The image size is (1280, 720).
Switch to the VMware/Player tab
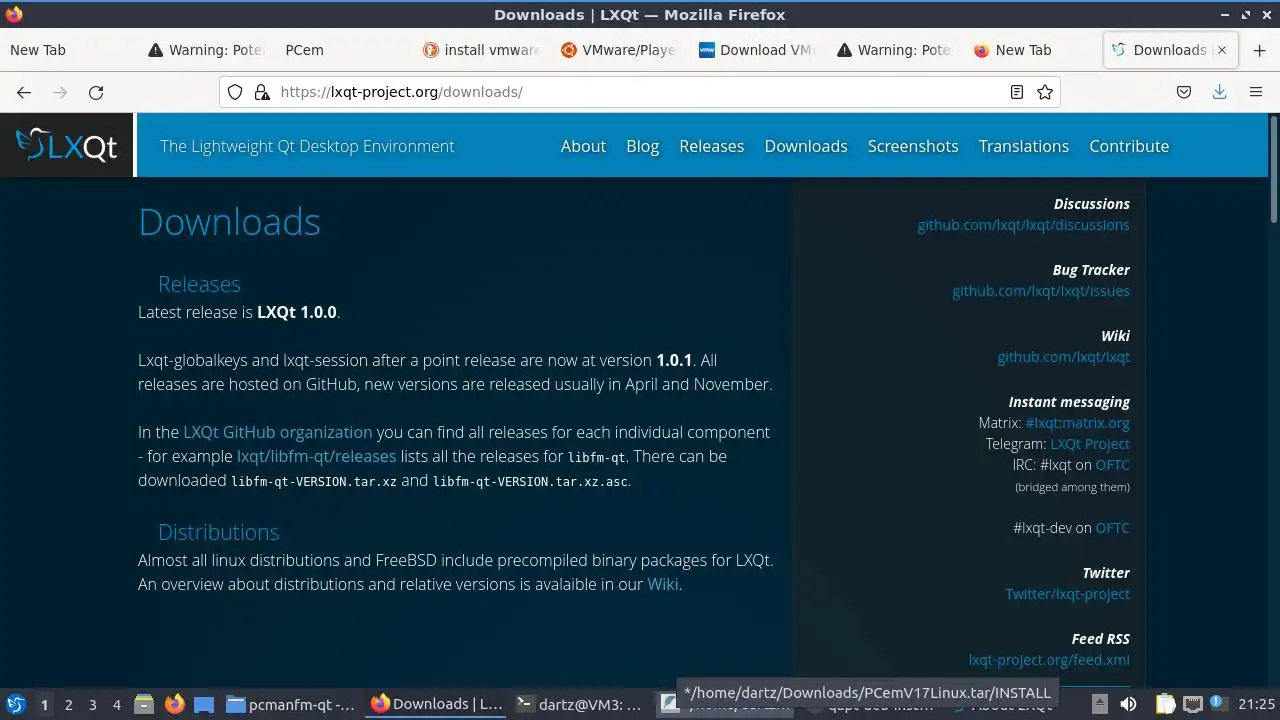(618, 50)
